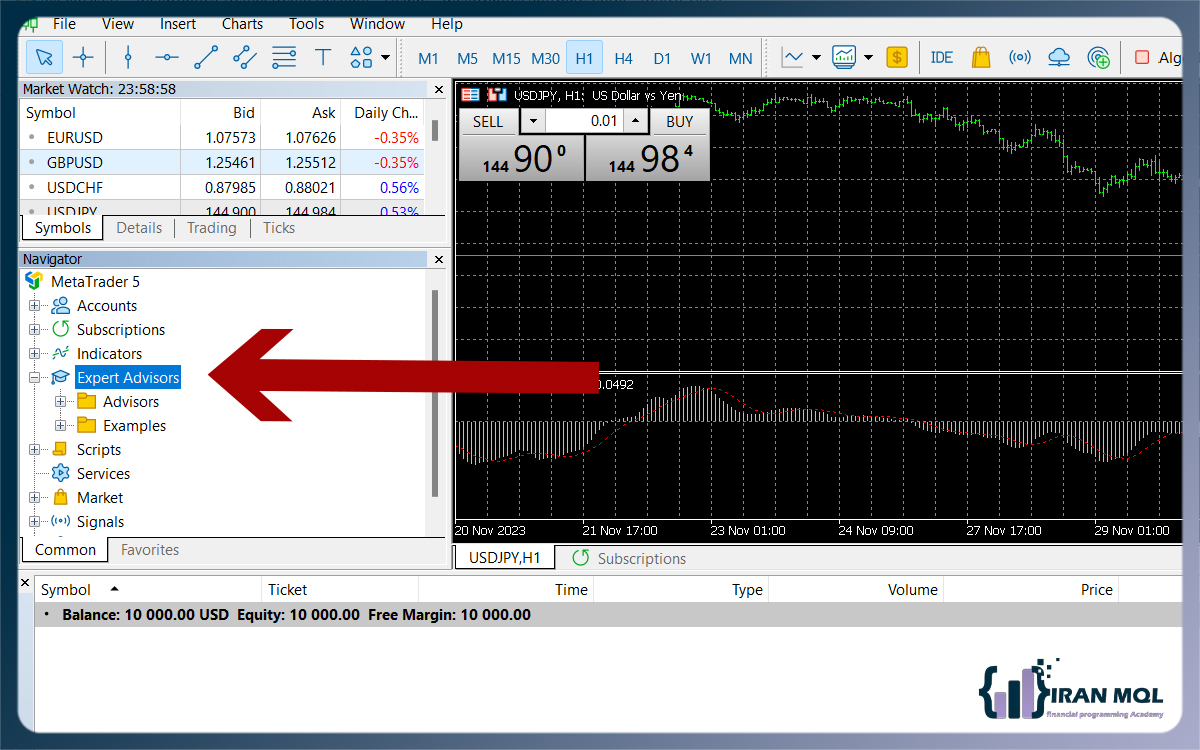Open the Market shopping bag toolbar icon

pos(981,57)
